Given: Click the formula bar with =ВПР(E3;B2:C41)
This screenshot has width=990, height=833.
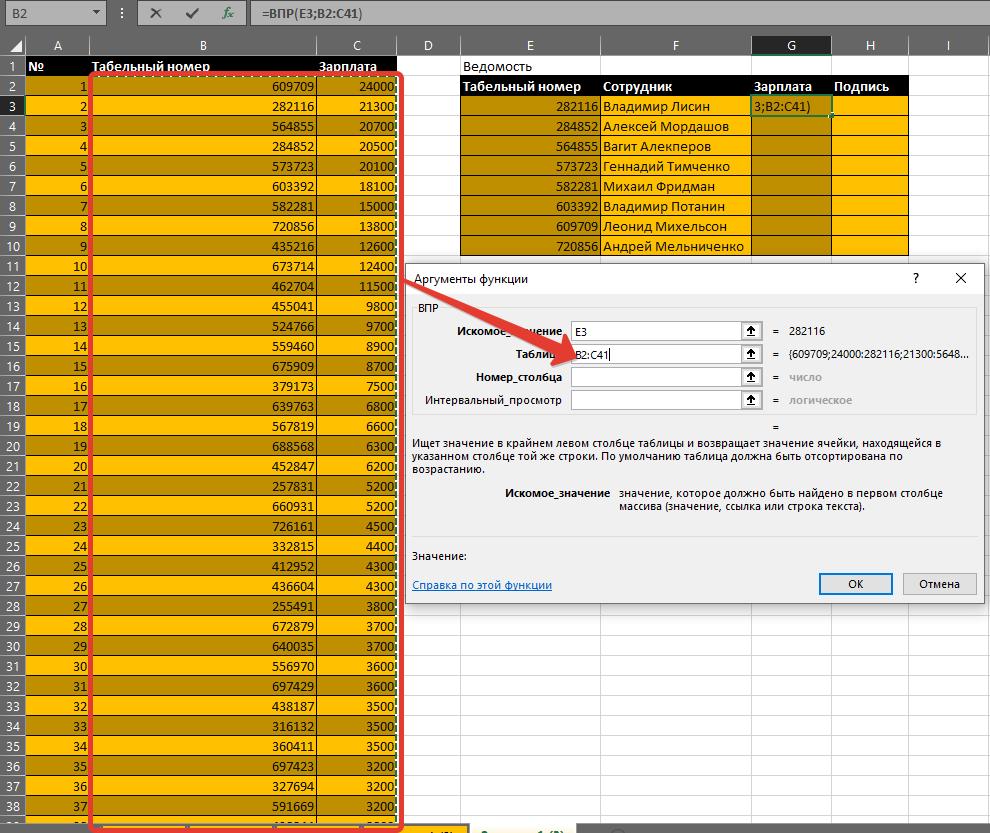Looking at the screenshot, I should (x=619, y=13).
